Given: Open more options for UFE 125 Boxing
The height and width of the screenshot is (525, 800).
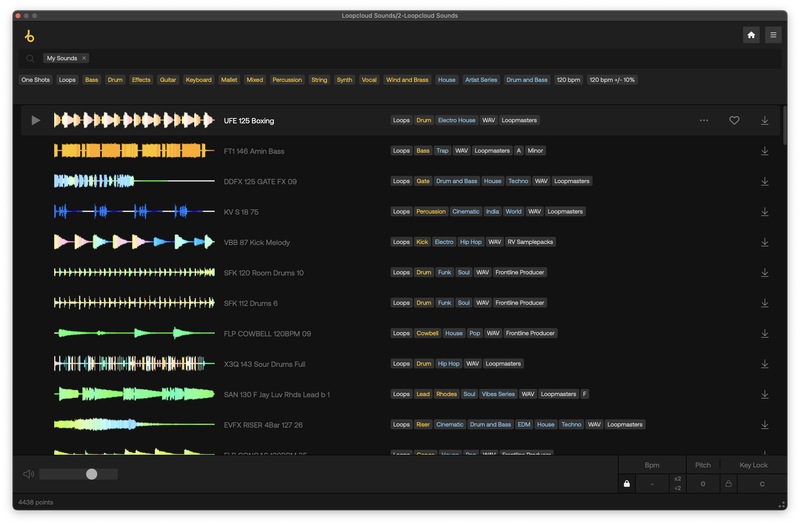Looking at the screenshot, I should click(704, 120).
